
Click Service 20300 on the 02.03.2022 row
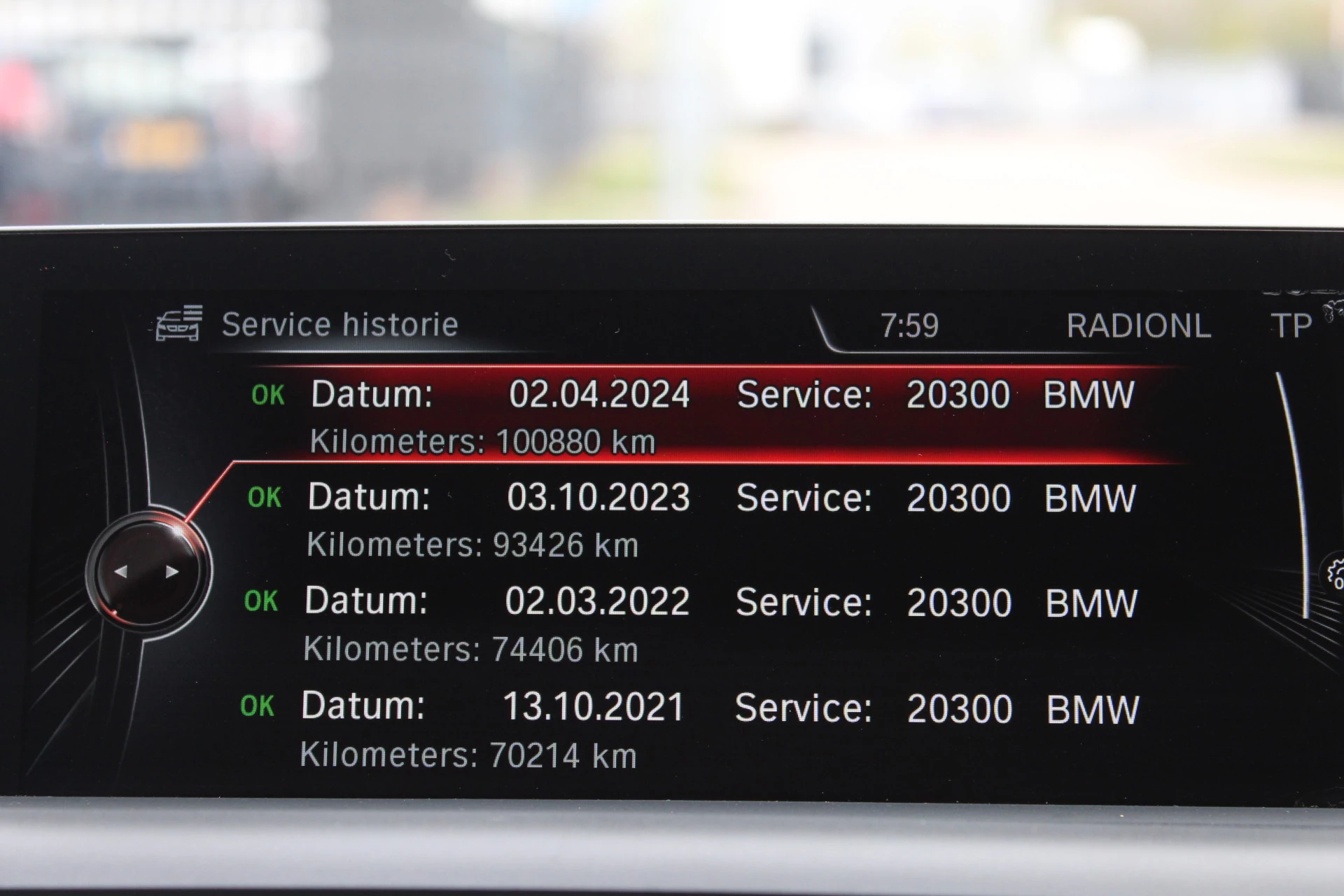pyautogui.click(x=874, y=603)
